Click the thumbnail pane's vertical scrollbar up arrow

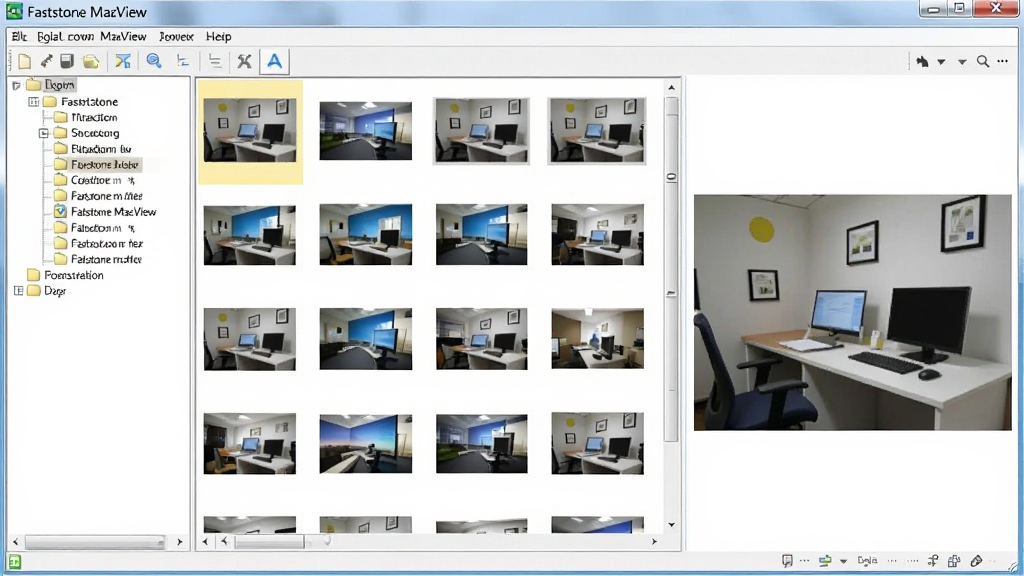click(671, 88)
